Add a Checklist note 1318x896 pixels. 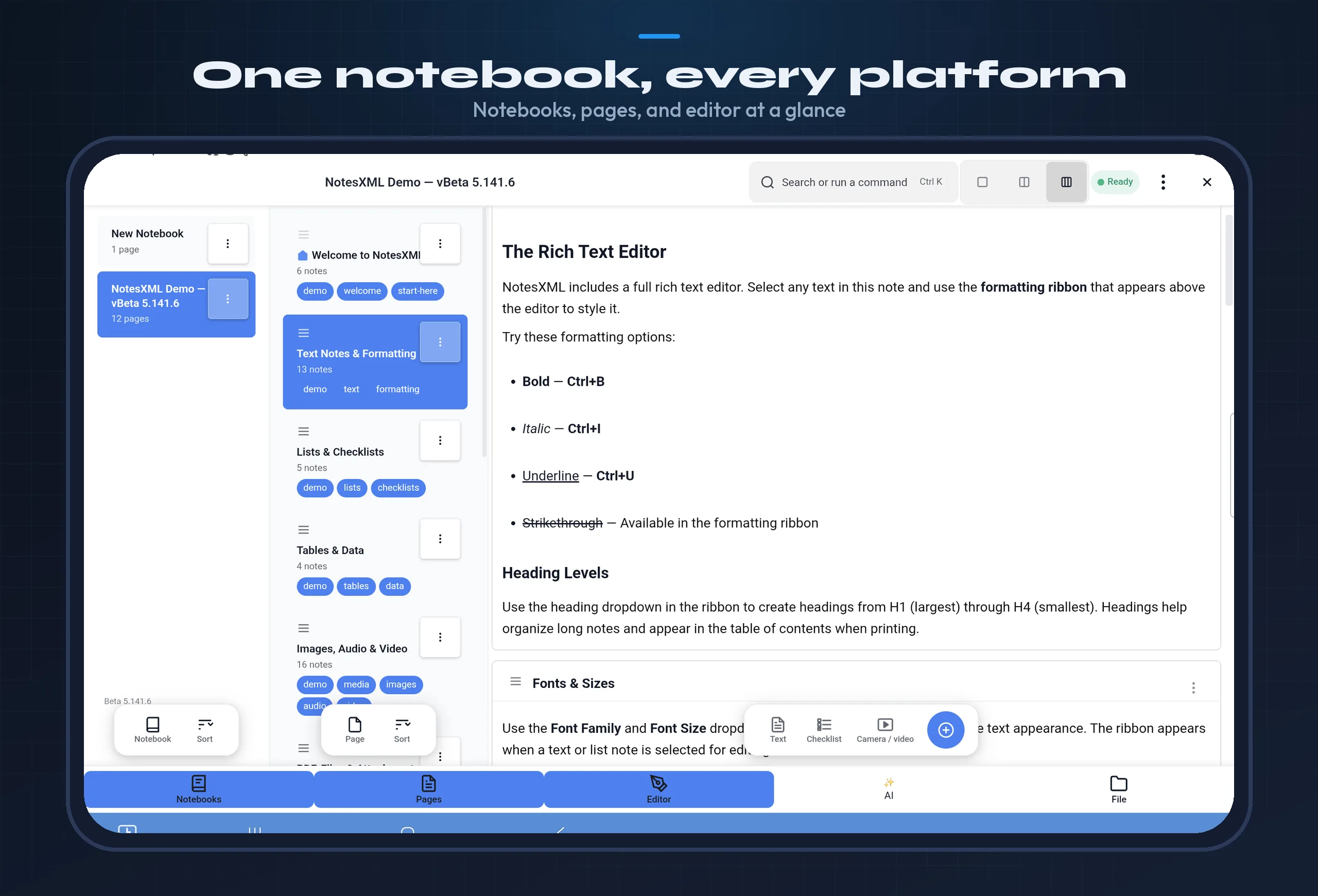tap(823, 730)
